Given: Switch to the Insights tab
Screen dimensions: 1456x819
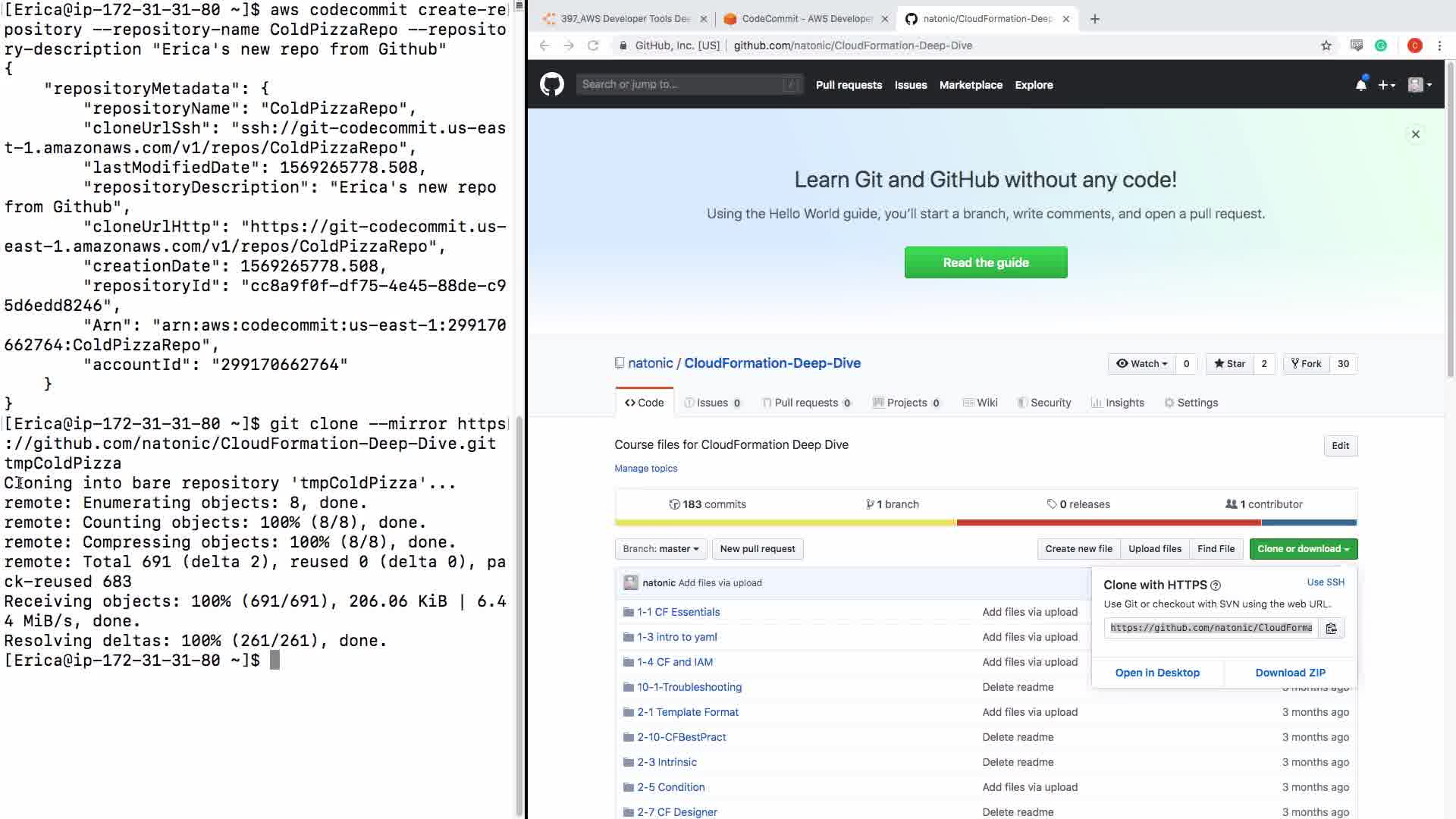Looking at the screenshot, I should (1117, 403).
